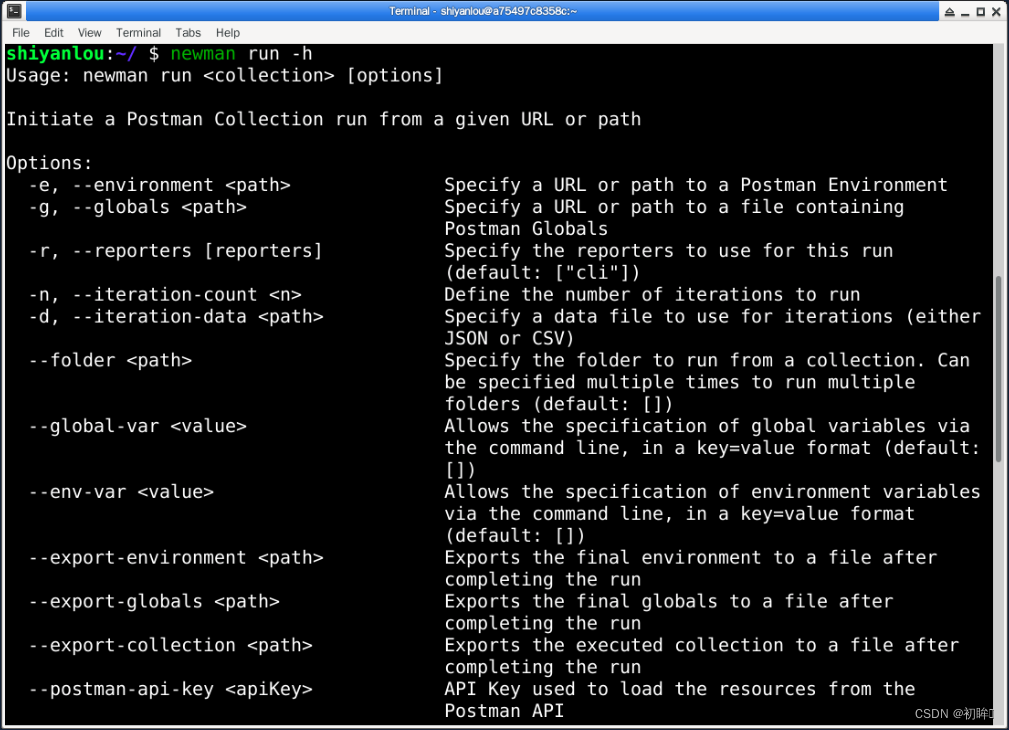1009x730 pixels.
Task: Click the roll-up window button in title bar
Action: coord(950,12)
